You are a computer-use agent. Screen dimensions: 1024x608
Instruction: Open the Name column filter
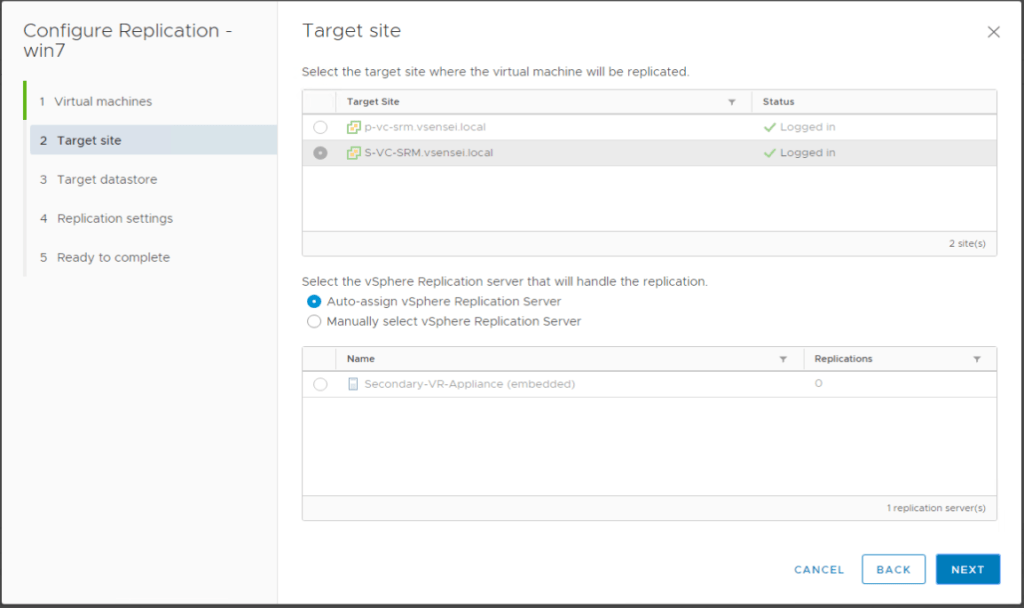[783, 359]
